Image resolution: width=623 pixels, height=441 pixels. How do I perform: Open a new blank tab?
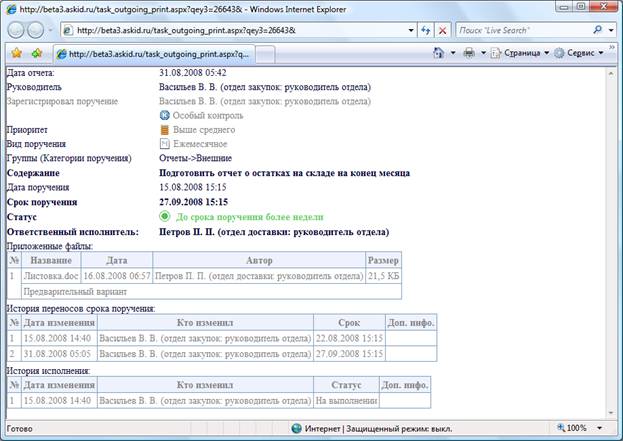pyautogui.click(x=265, y=54)
